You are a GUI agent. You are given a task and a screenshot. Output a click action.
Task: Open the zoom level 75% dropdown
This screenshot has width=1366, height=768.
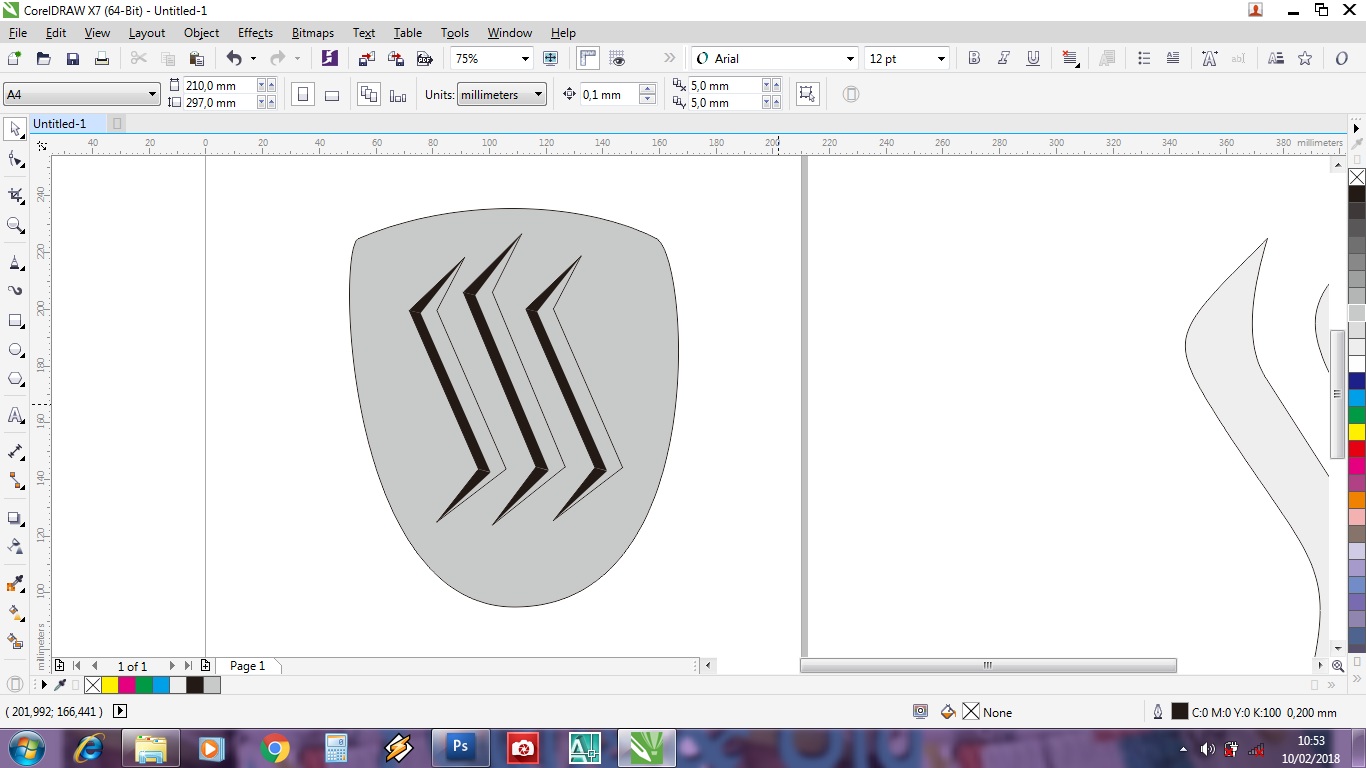coord(523,59)
